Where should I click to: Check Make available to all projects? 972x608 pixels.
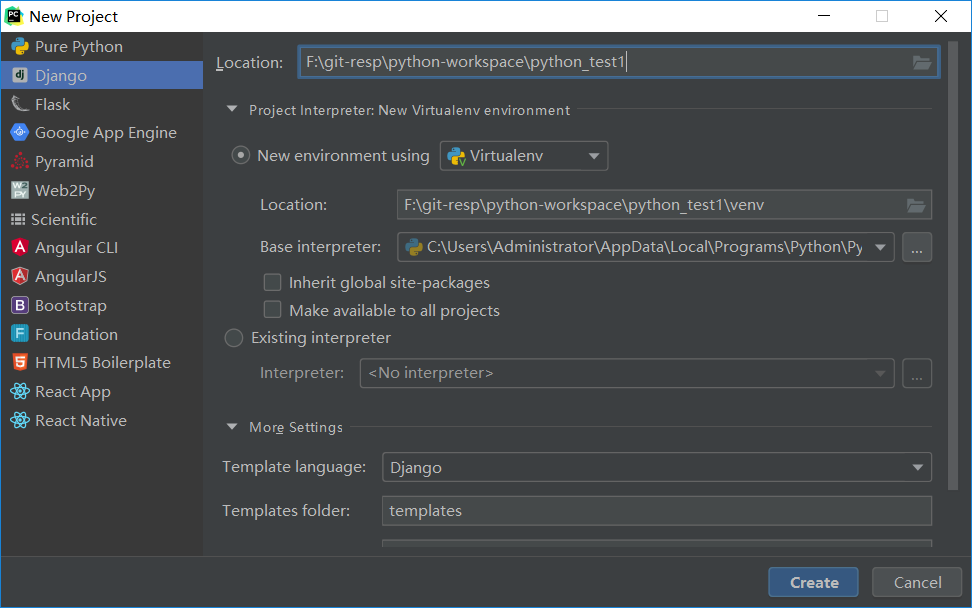pyautogui.click(x=272, y=310)
